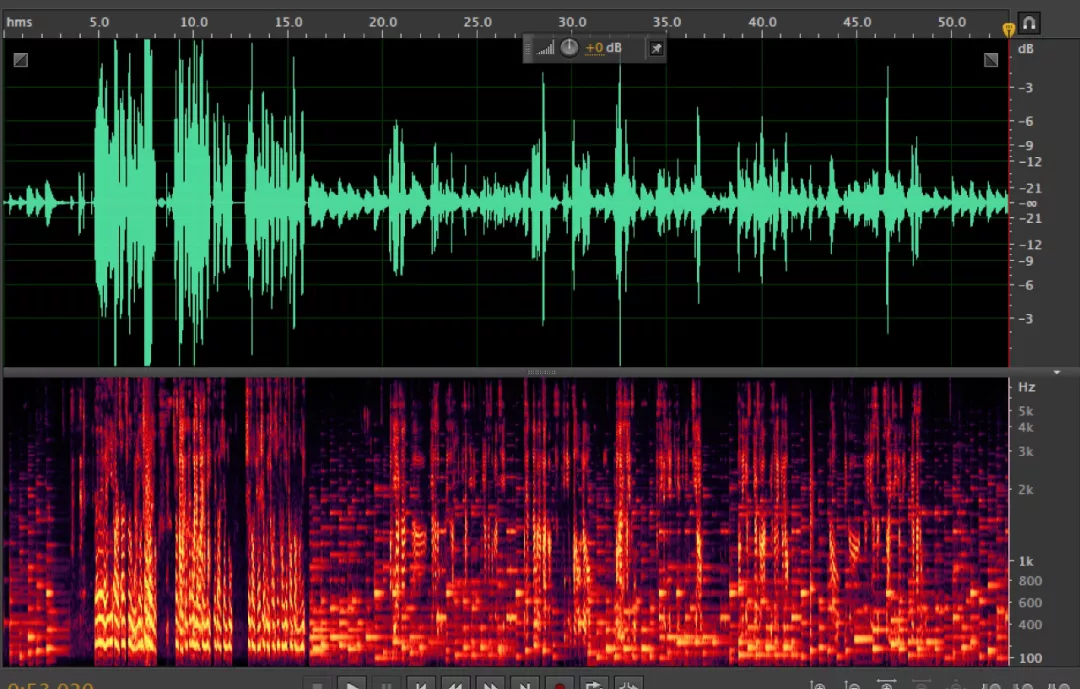Click the red Record button
Image resolution: width=1080 pixels, height=689 pixels.
coord(559,685)
